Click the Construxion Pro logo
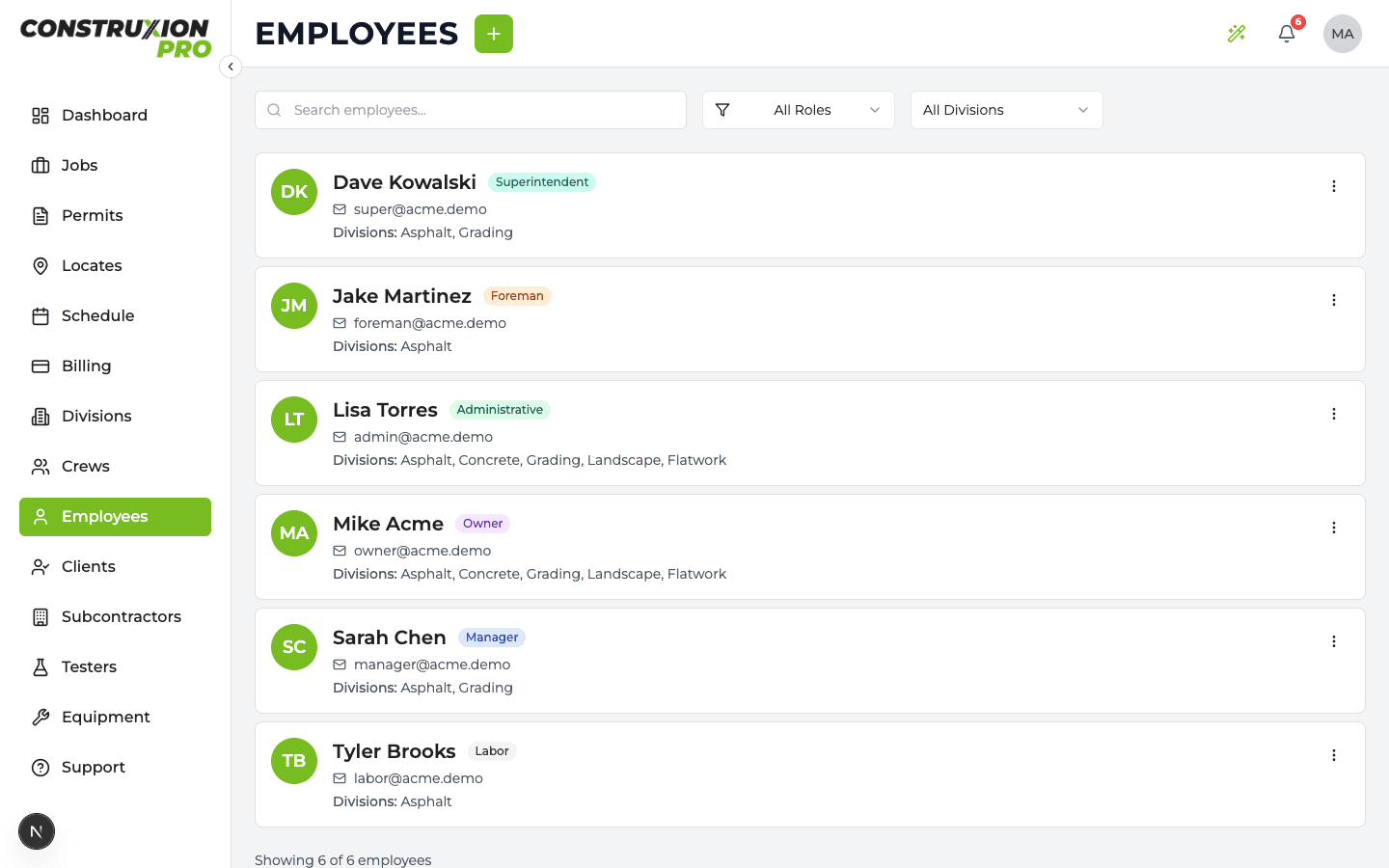 116,39
